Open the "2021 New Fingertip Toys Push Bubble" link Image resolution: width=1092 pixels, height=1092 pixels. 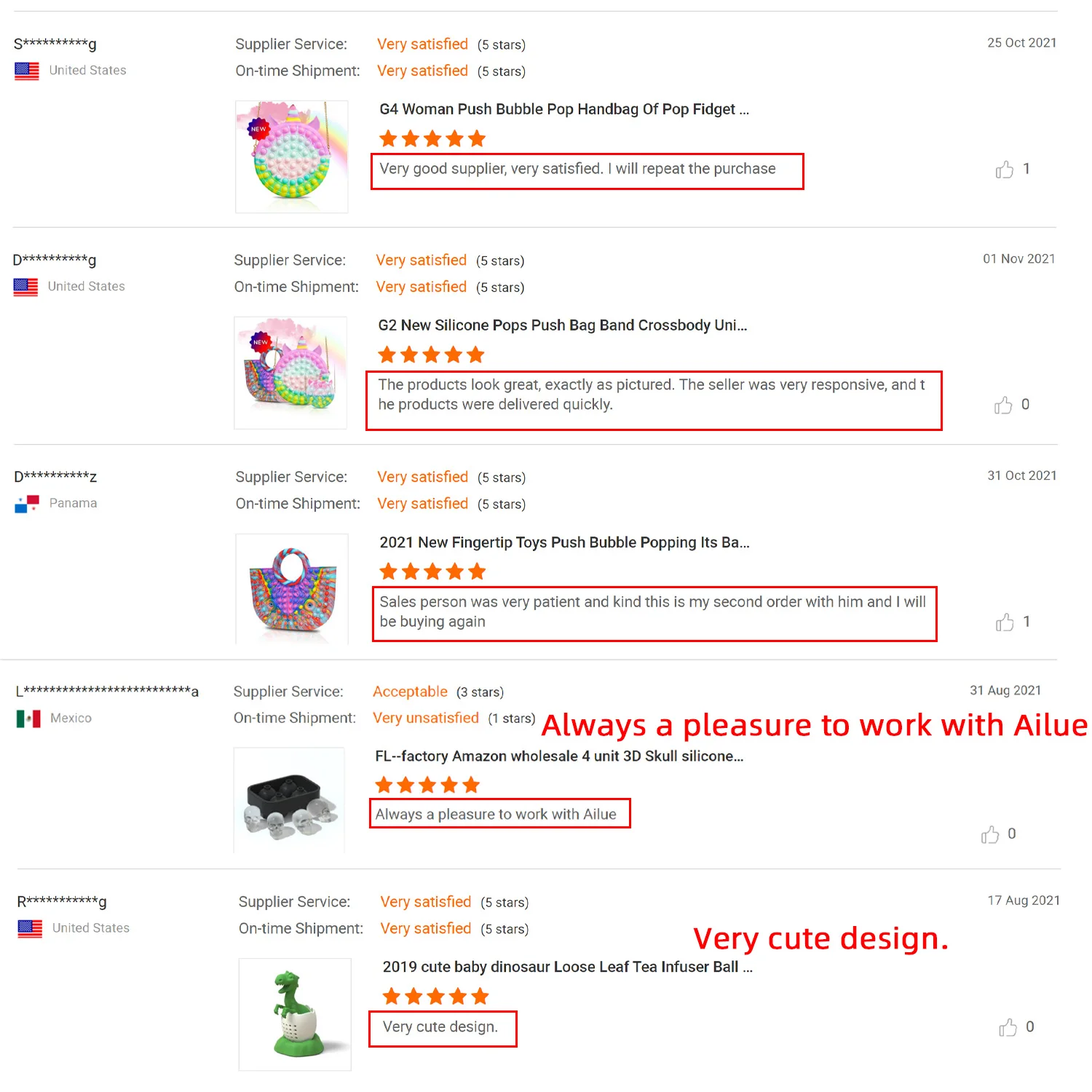click(x=564, y=542)
